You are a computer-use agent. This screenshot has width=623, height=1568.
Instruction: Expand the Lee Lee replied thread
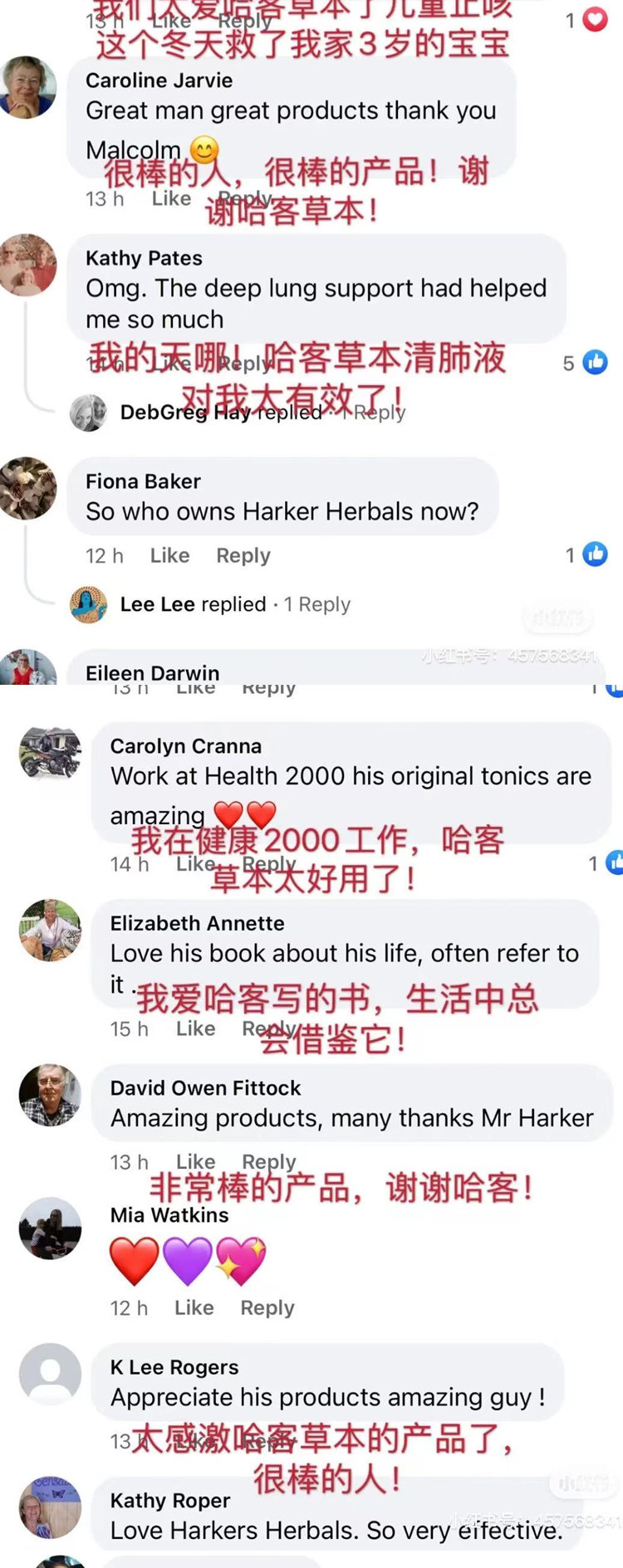pyautogui.click(x=235, y=604)
